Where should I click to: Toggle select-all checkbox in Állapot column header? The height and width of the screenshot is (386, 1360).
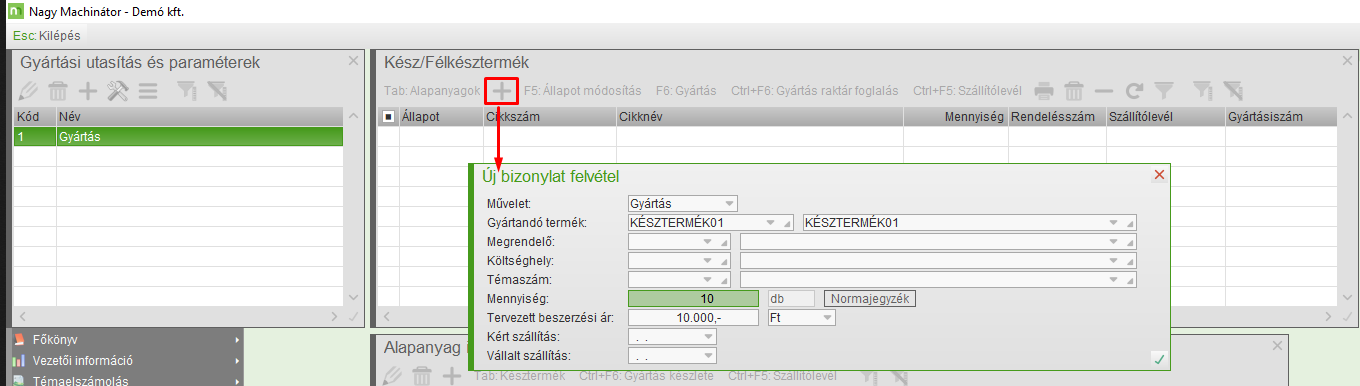coord(389,117)
